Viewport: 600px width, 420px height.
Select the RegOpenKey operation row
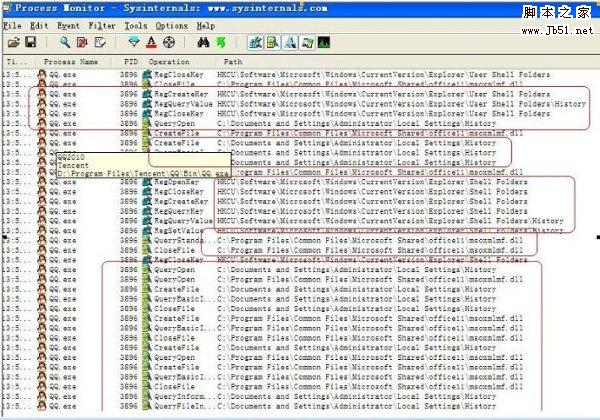coord(299,182)
